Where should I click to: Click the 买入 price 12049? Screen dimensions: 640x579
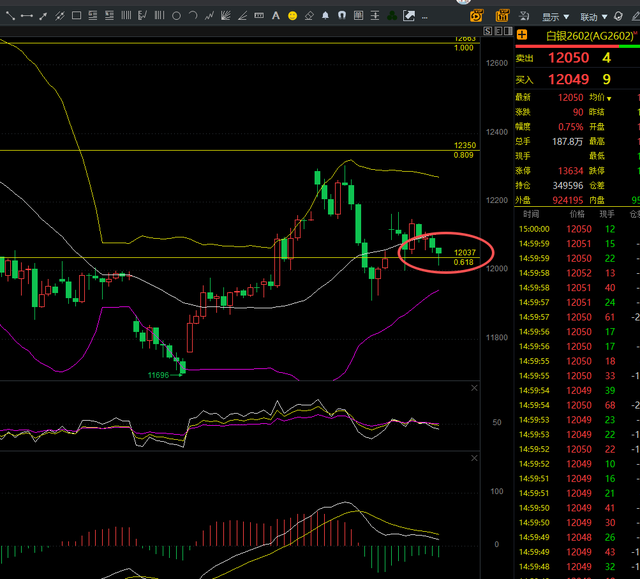point(568,79)
